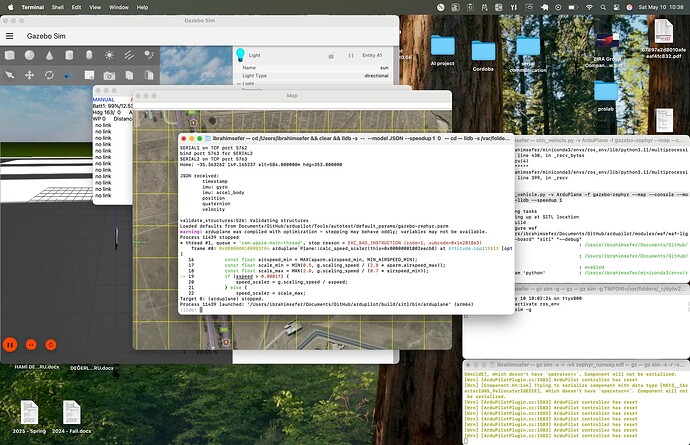Add a directional light in Gazebo
Image resolution: width=690 pixels, height=445 pixels.
pos(129,55)
